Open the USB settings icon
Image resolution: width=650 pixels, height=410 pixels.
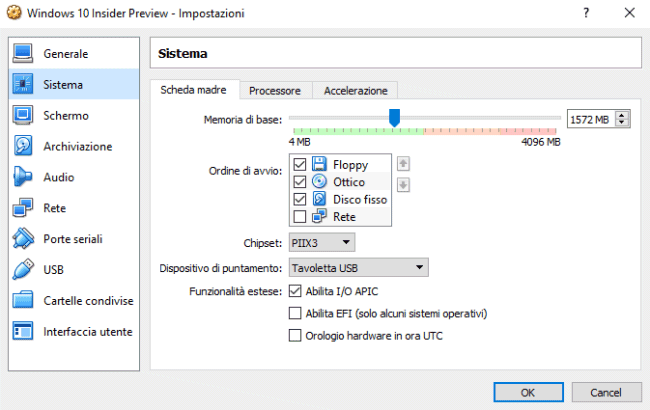(x=23, y=270)
